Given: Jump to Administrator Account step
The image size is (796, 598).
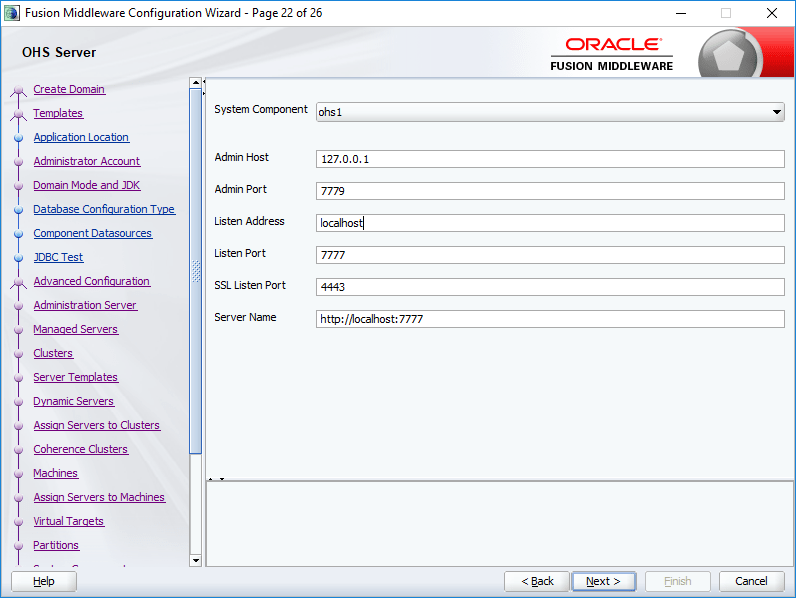Looking at the screenshot, I should [x=87, y=161].
